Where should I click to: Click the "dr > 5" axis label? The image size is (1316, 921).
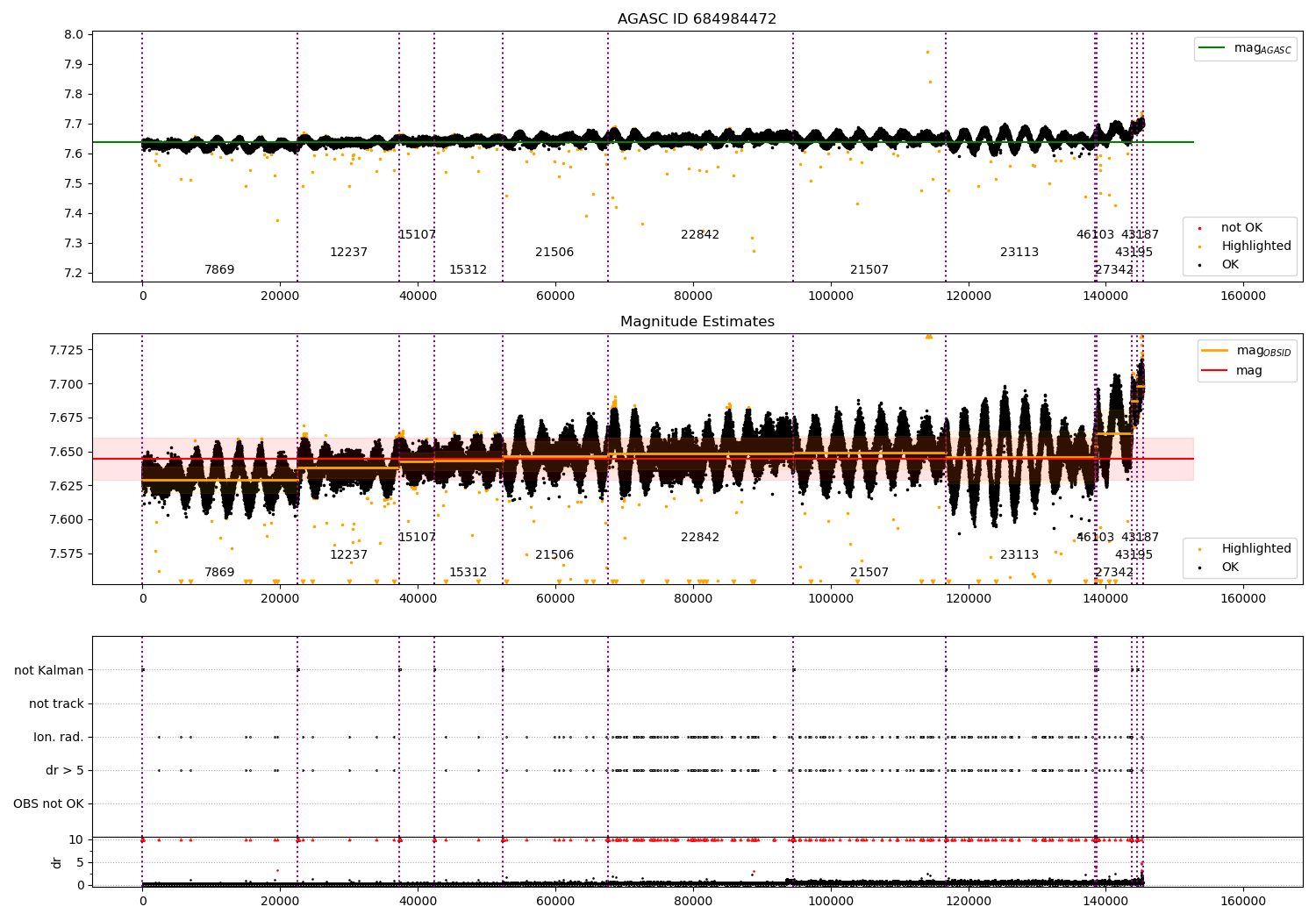point(65,771)
